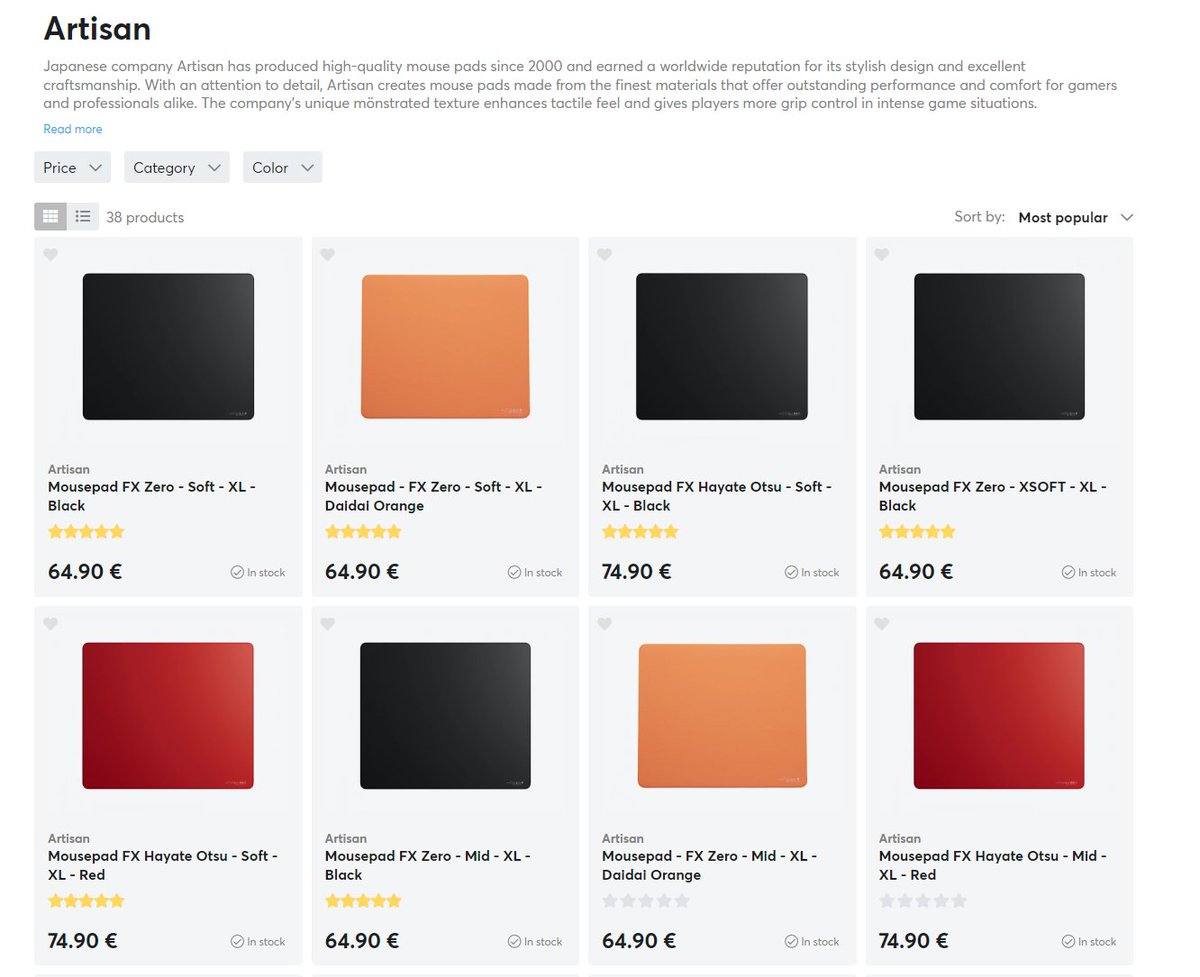The image size is (1200, 977).
Task: Switch to list view
Action: [x=83, y=216]
